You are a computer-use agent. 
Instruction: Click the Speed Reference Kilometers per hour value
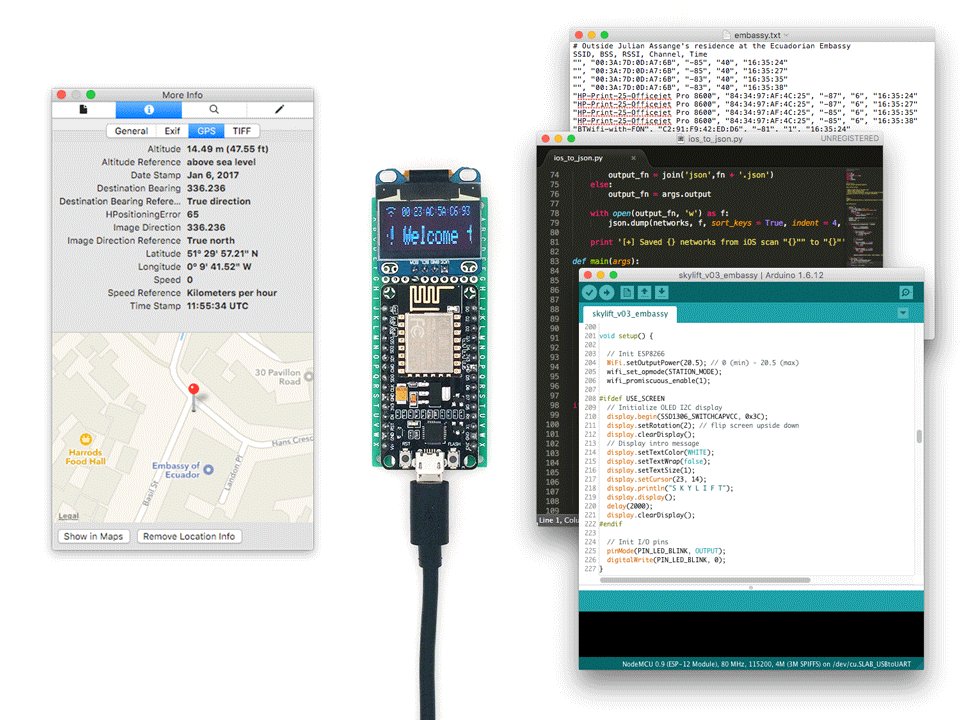(231, 293)
